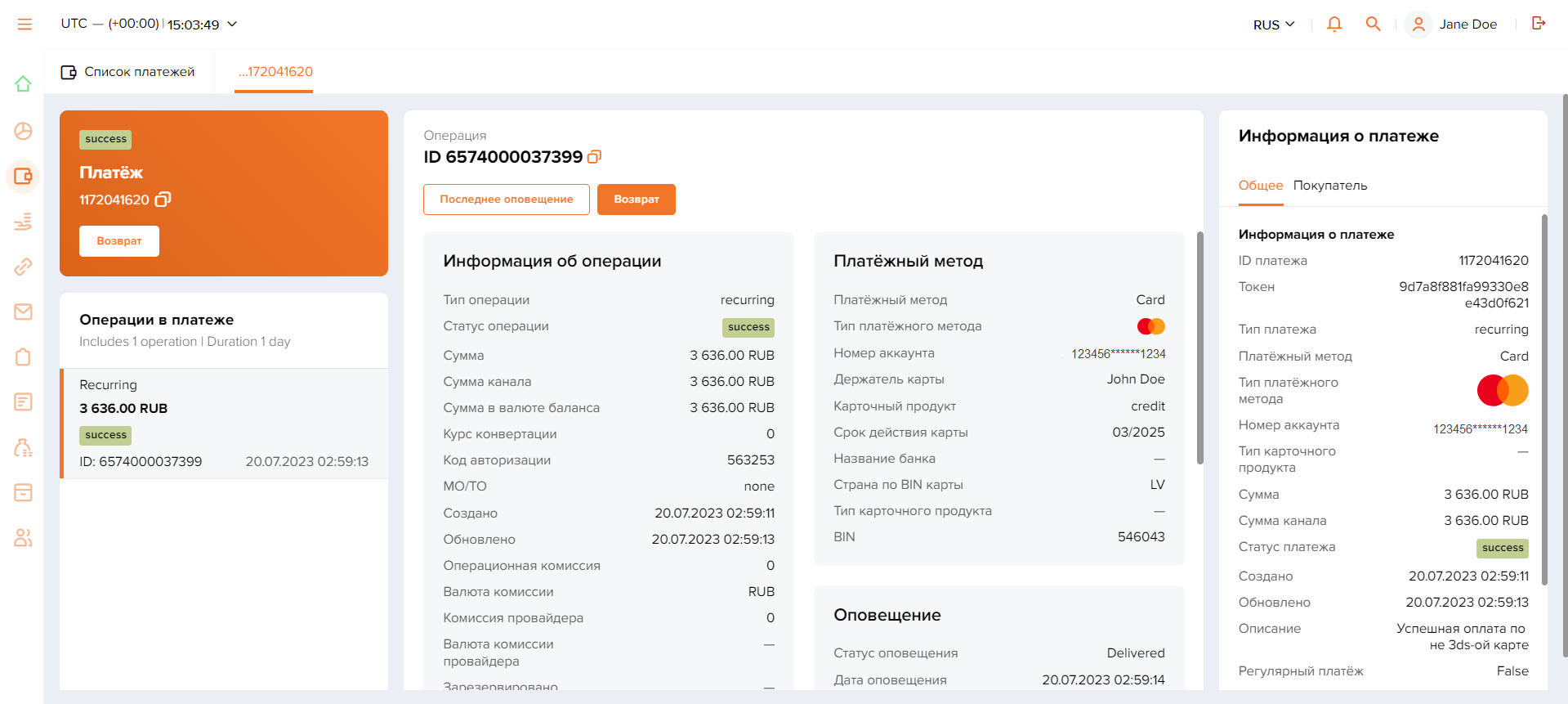The image size is (1568, 704).
Task: Click the Jane Doe user name
Action: [x=1468, y=25]
